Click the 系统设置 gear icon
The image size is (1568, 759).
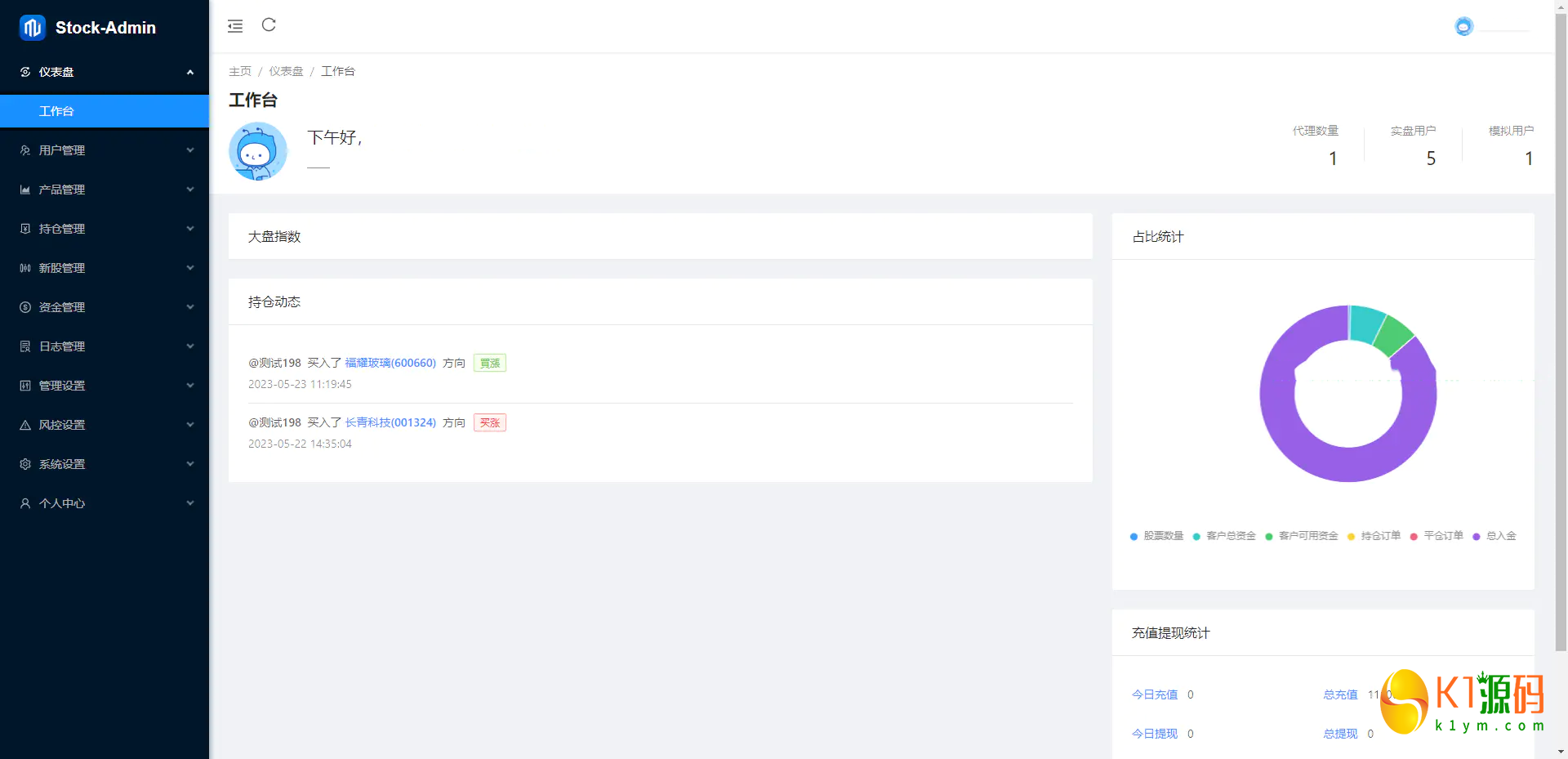point(25,464)
